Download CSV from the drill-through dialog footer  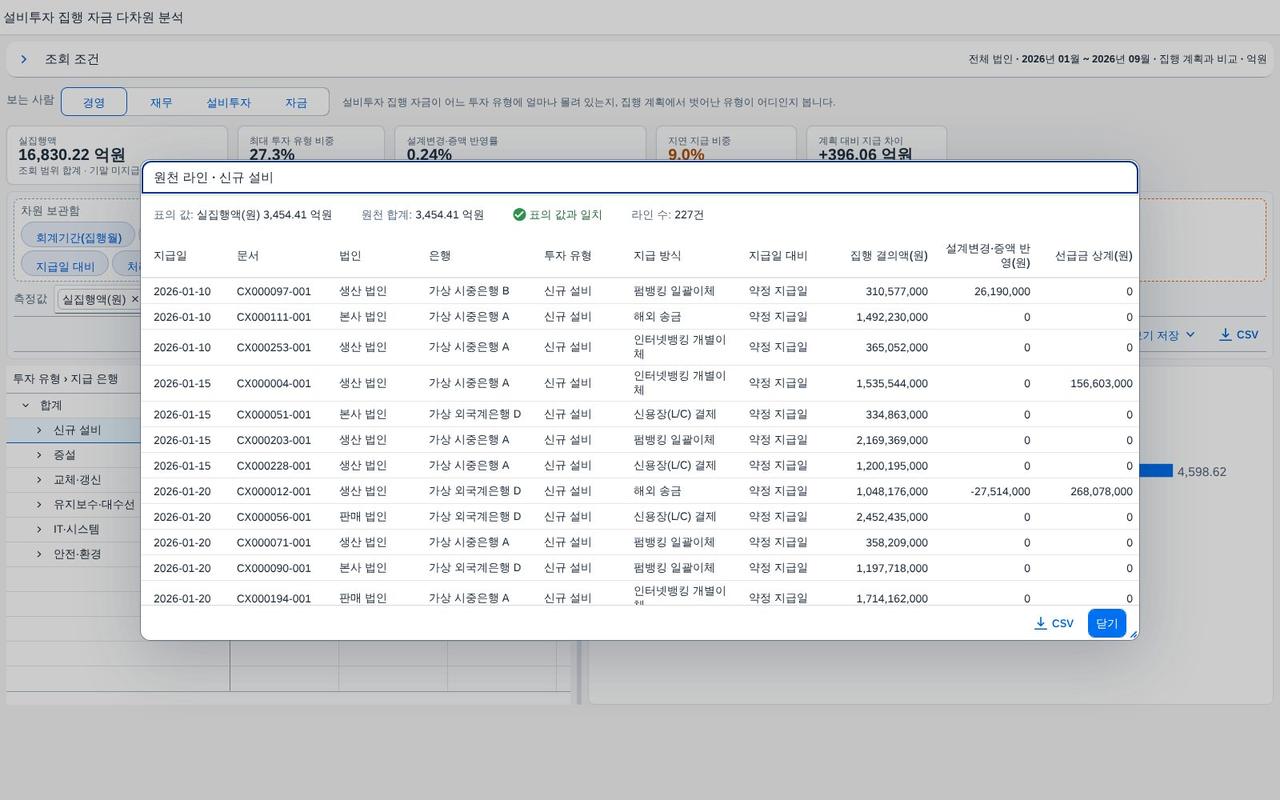[x=1054, y=623]
